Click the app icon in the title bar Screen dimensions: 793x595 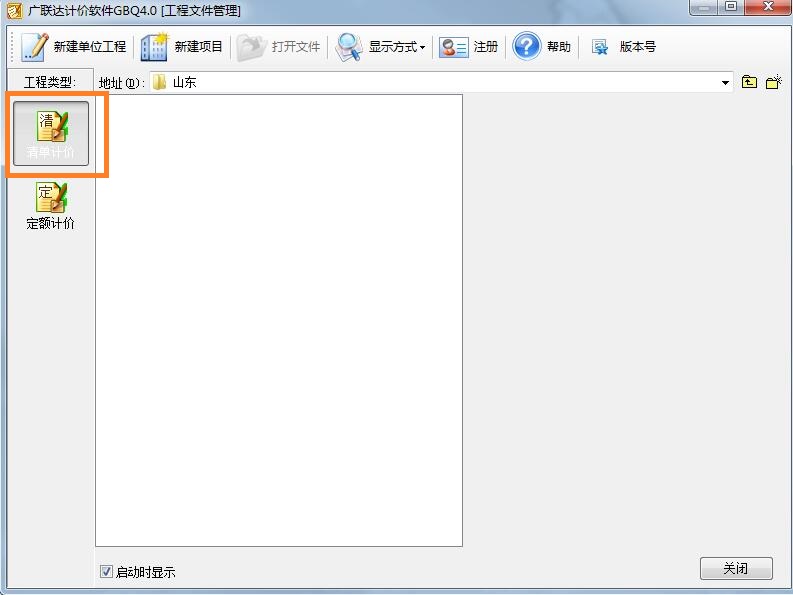click(15, 11)
